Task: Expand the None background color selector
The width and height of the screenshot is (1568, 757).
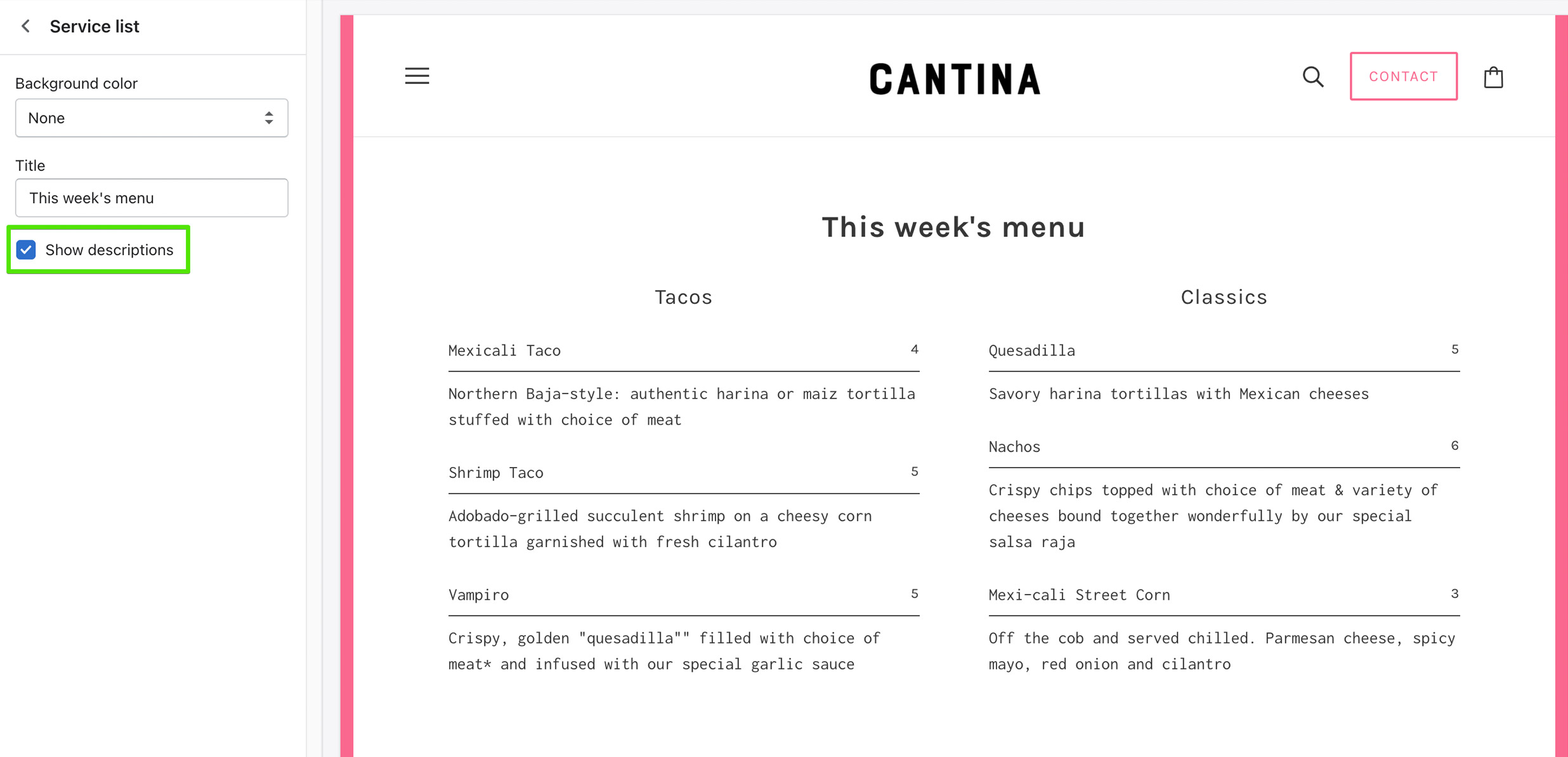Action: (151, 117)
